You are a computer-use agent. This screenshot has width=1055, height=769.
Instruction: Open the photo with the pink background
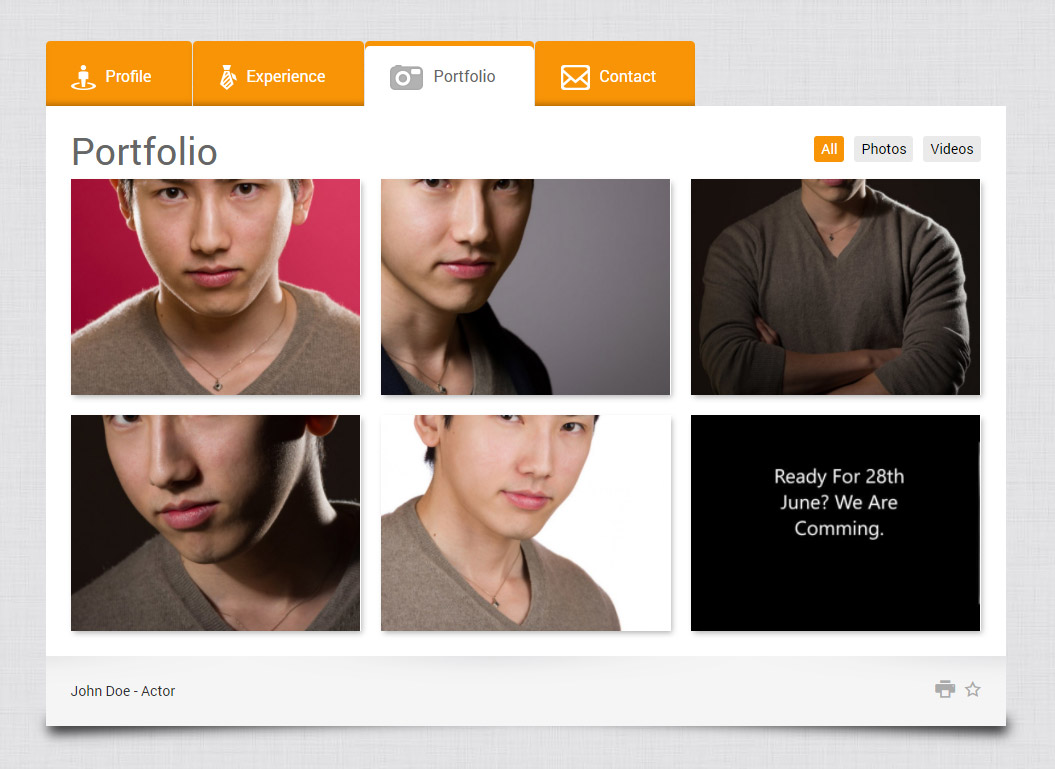(215, 286)
